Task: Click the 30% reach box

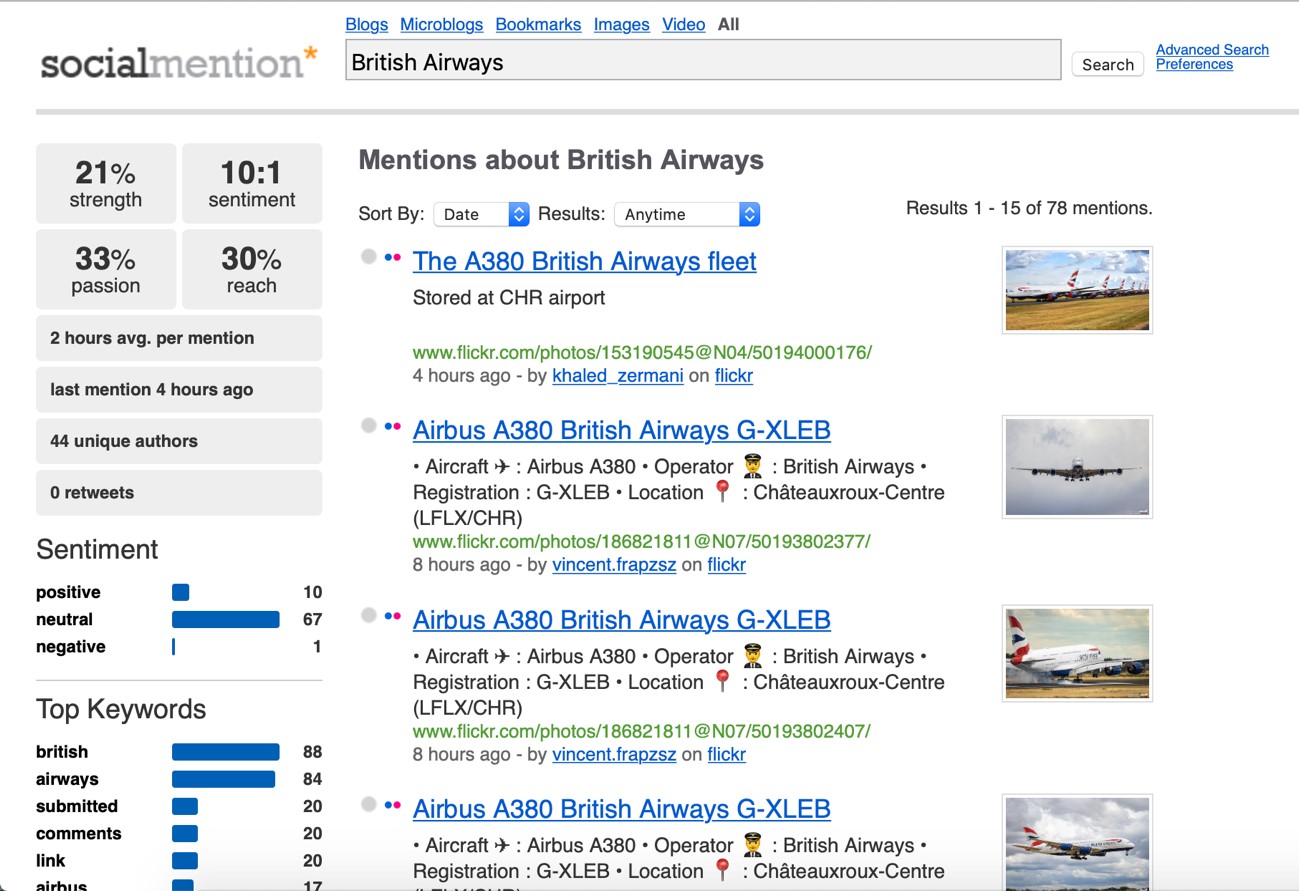Action: click(252, 269)
